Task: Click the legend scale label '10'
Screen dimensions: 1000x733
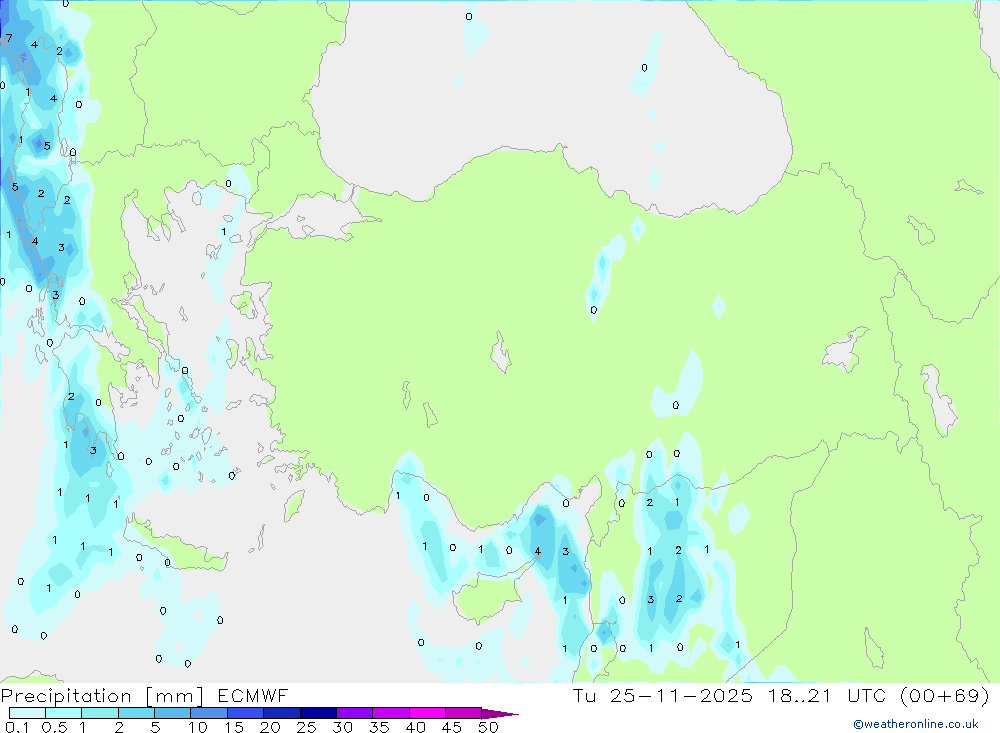Action: 198,727
